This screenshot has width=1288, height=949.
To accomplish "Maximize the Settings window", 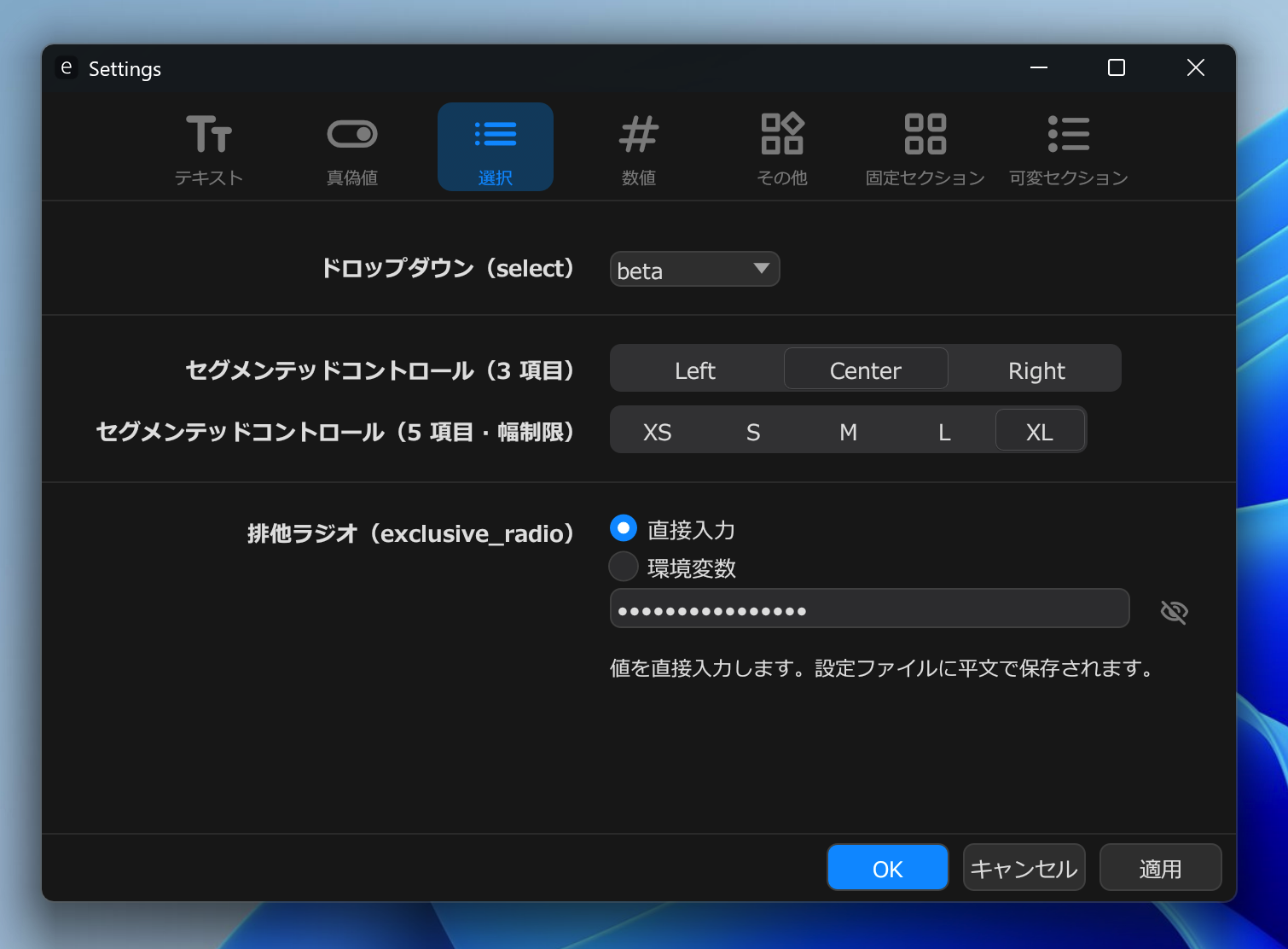I will click(1117, 67).
